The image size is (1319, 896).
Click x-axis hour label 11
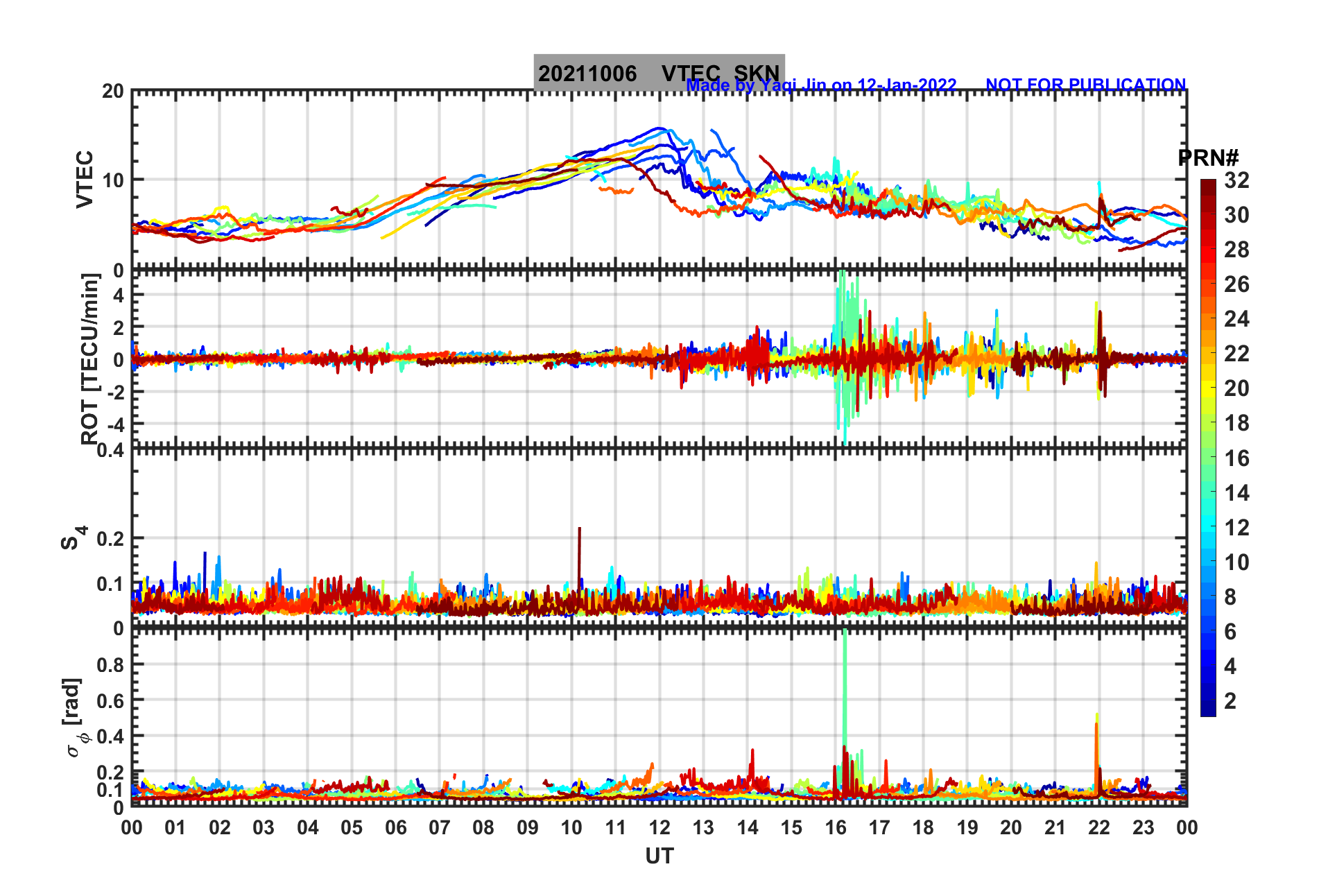(615, 828)
